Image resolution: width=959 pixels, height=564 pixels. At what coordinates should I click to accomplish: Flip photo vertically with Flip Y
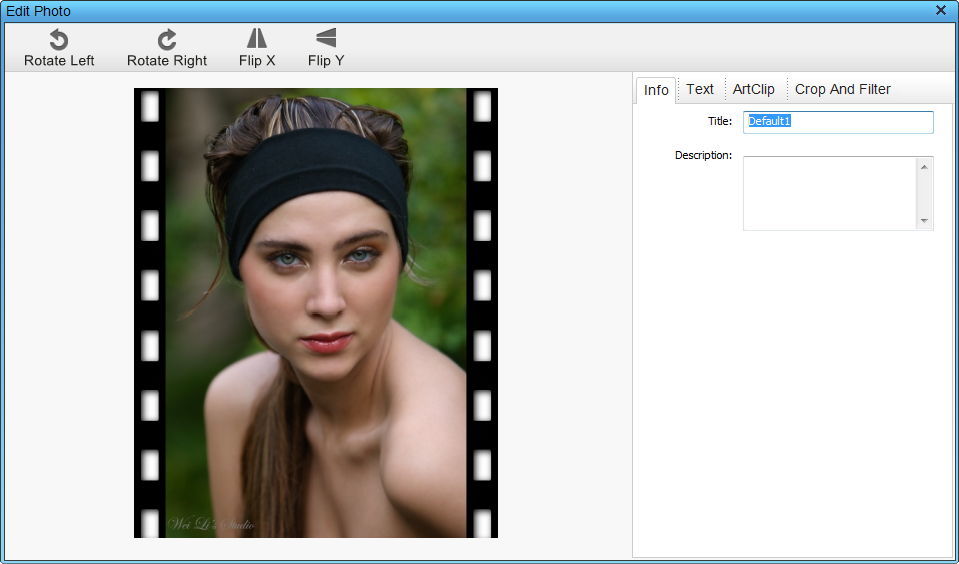pos(326,48)
